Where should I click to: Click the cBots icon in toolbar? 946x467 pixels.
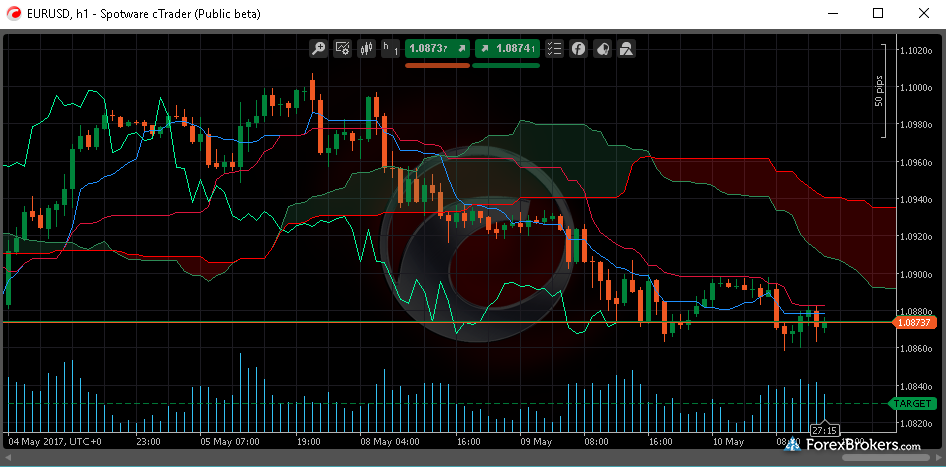[x=602, y=48]
